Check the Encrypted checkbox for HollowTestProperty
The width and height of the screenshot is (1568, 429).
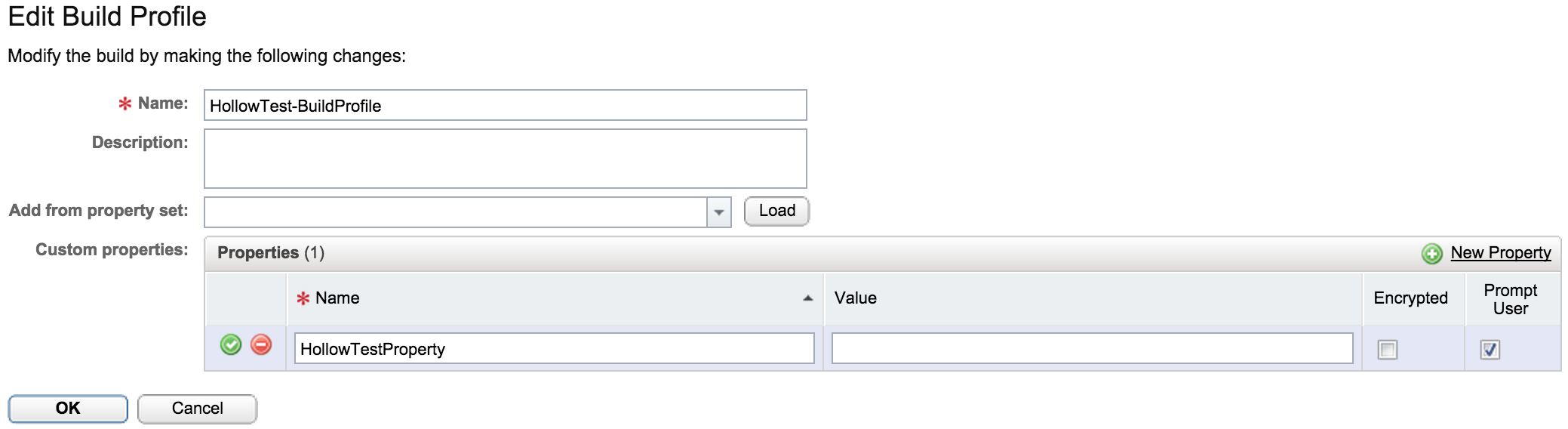coord(1387,350)
